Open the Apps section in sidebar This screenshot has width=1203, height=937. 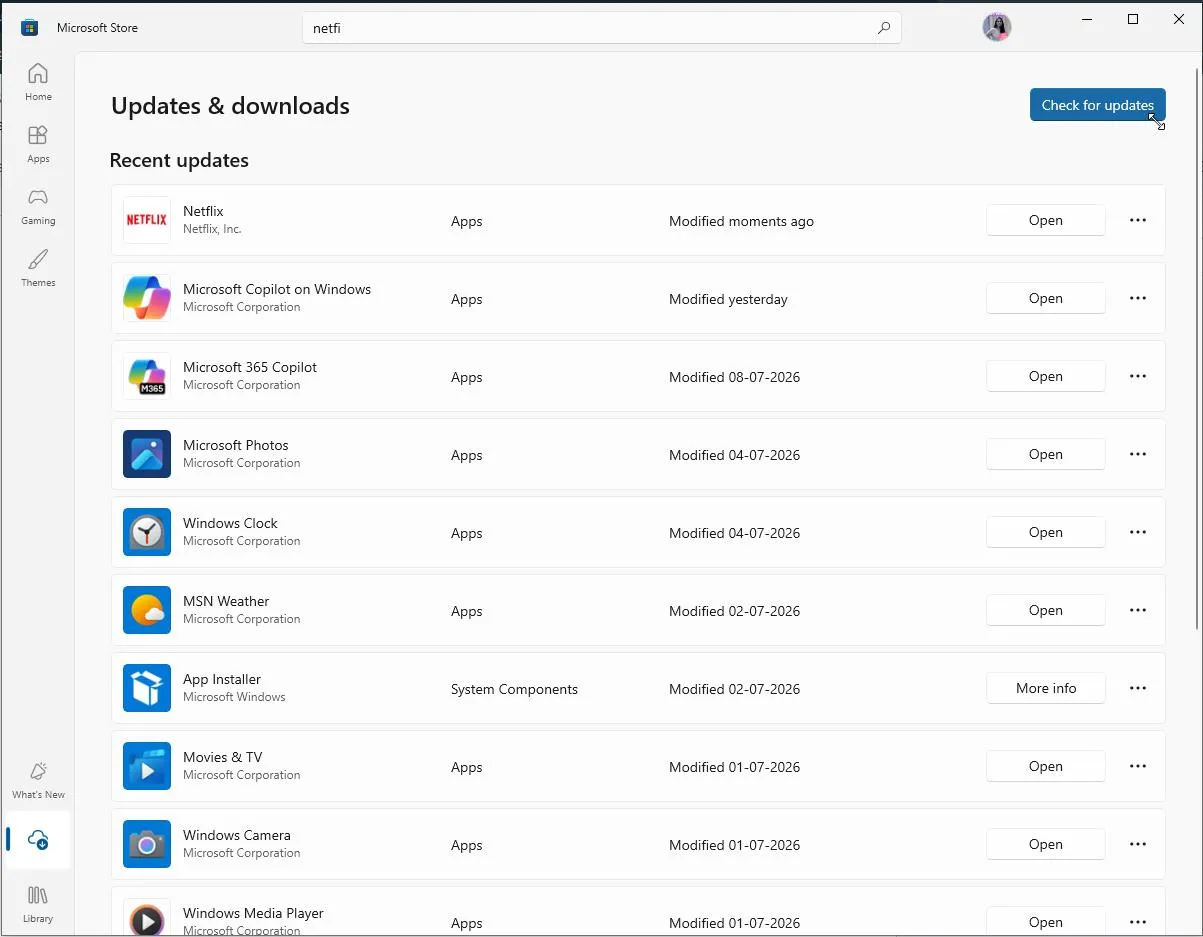pyautogui.click(x=38, y=144)
